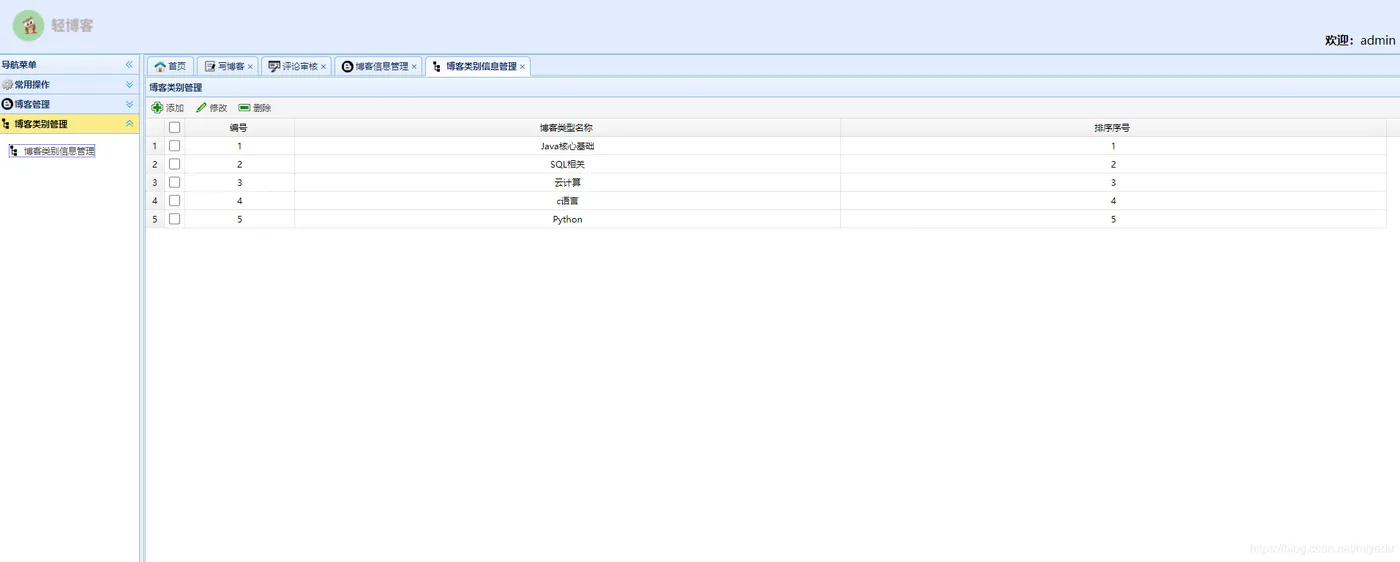Select the c语言 cell
The image size is (1400, 562).
tap(567, 200)
